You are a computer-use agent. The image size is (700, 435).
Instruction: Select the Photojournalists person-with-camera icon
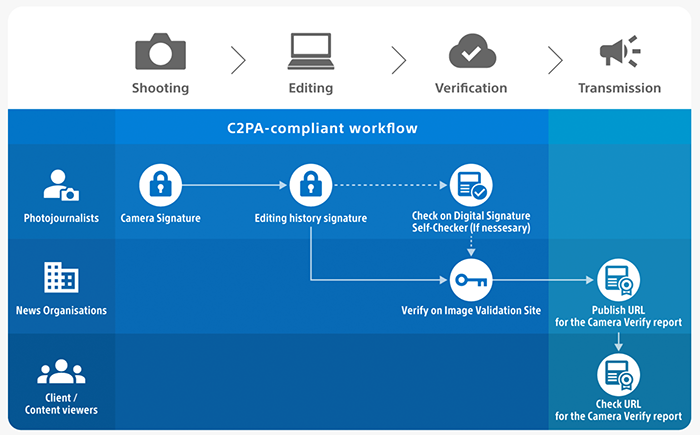(61, 185)
